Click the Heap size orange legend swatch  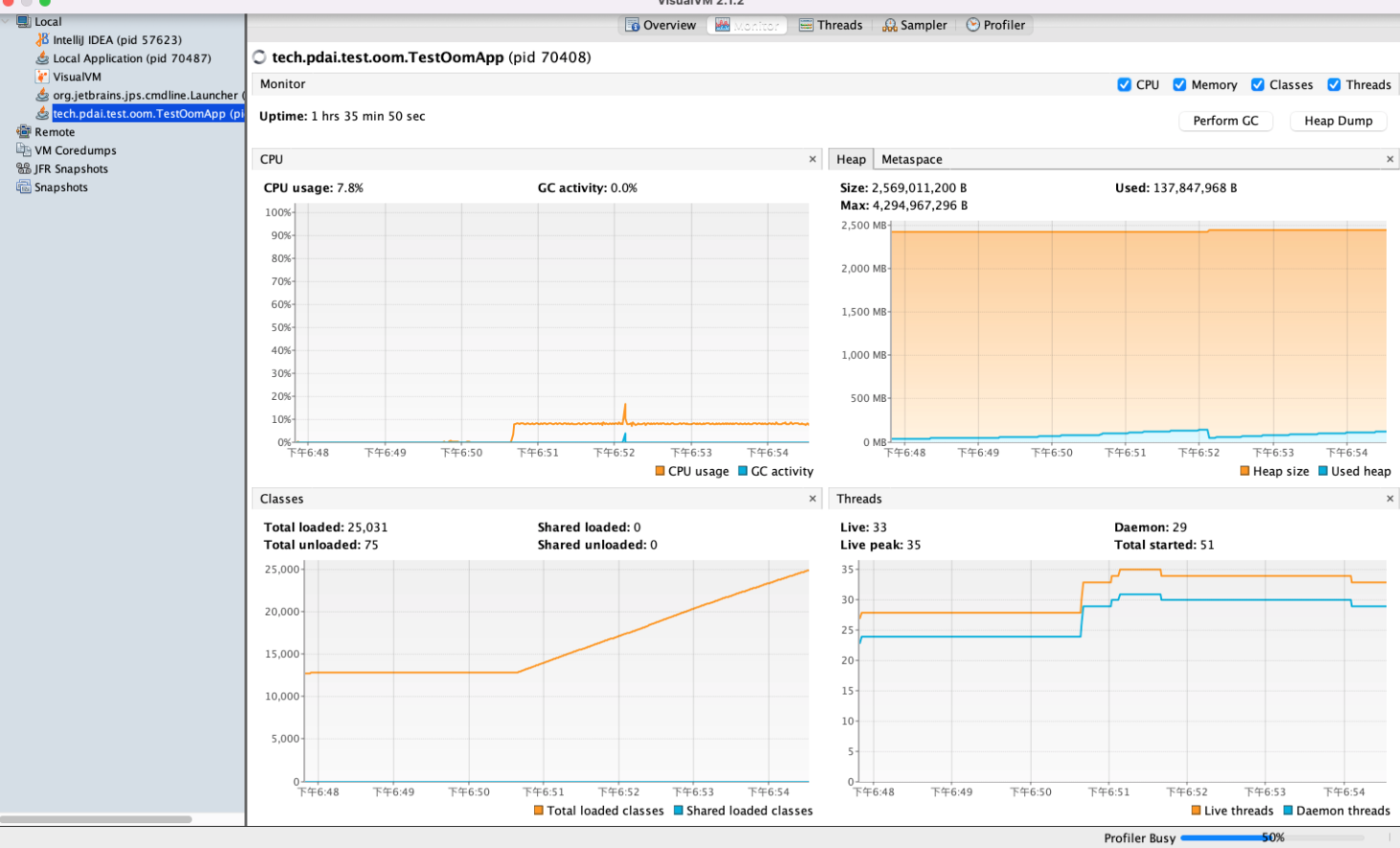[x=1245, y=471]
